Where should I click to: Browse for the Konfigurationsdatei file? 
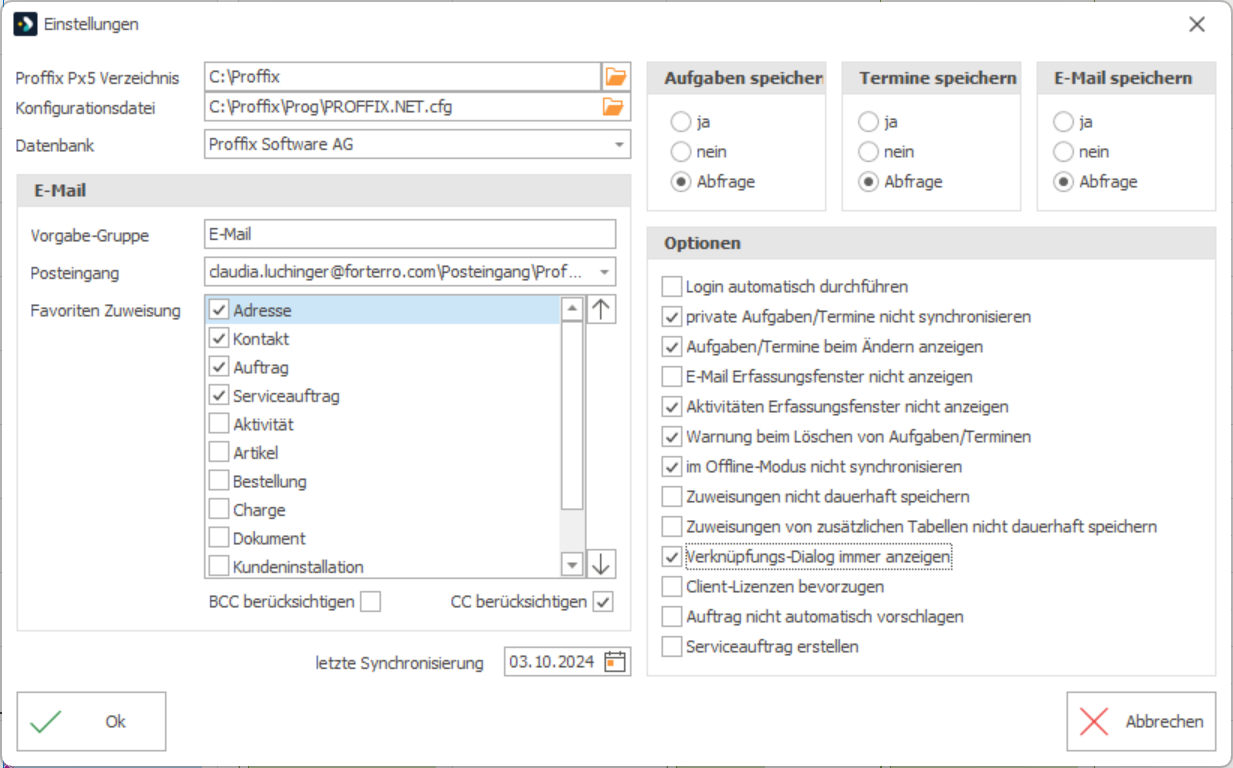[x=615, y=106]
